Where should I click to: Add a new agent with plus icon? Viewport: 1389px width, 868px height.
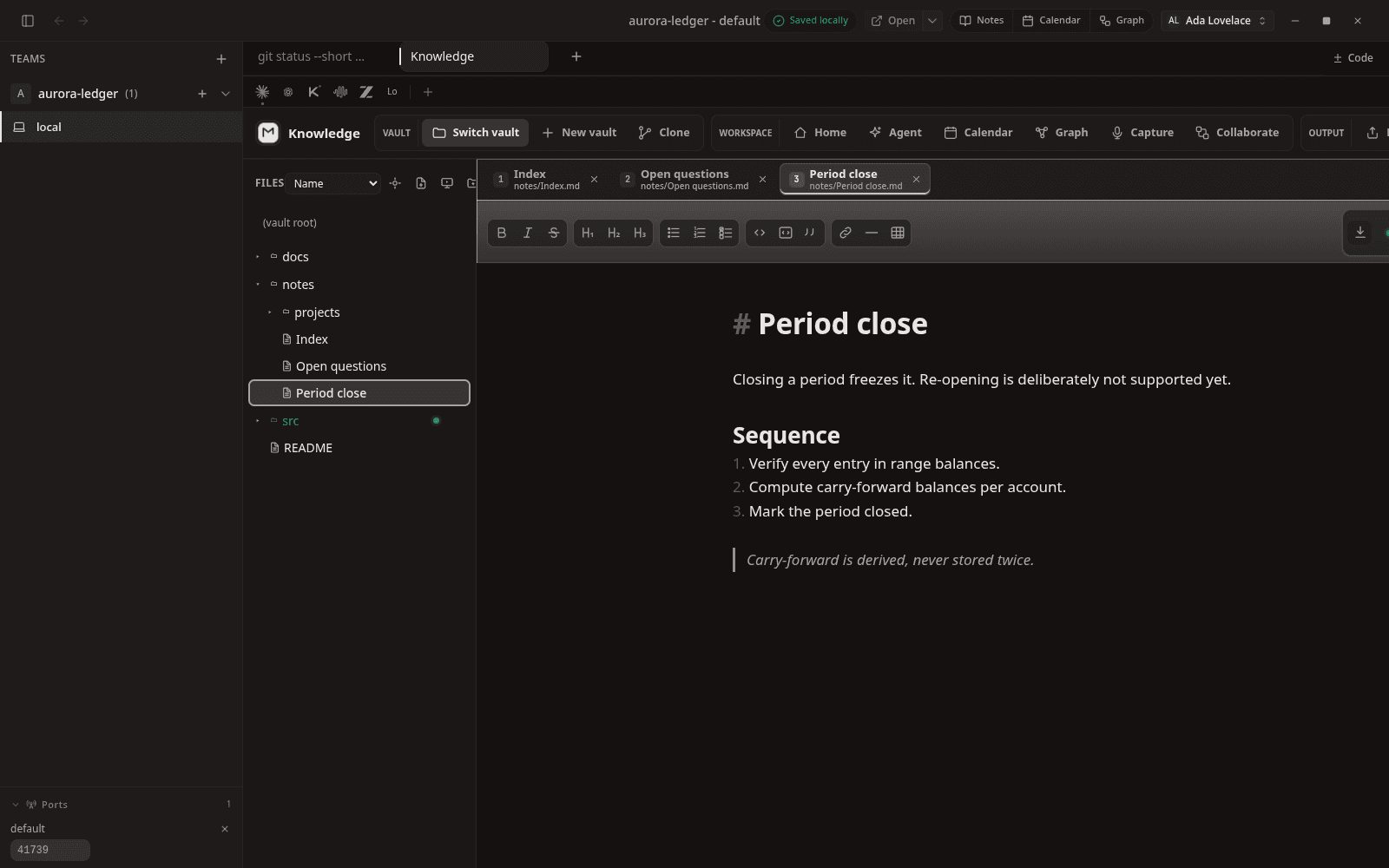pos(428,92)
